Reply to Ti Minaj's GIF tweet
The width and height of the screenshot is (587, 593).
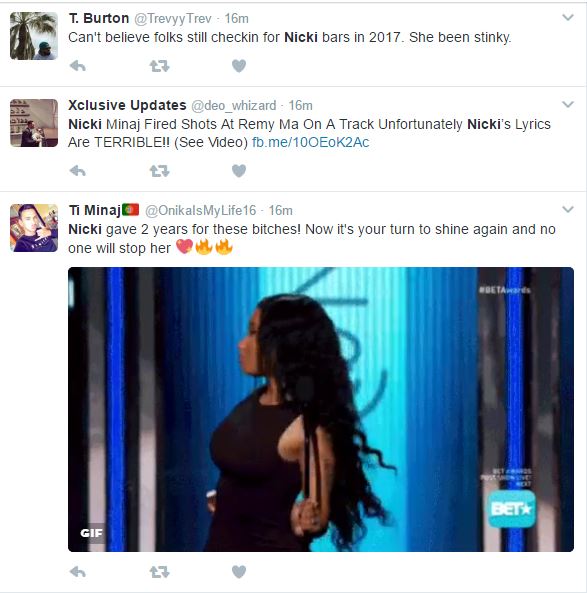[x=78, y=572]
